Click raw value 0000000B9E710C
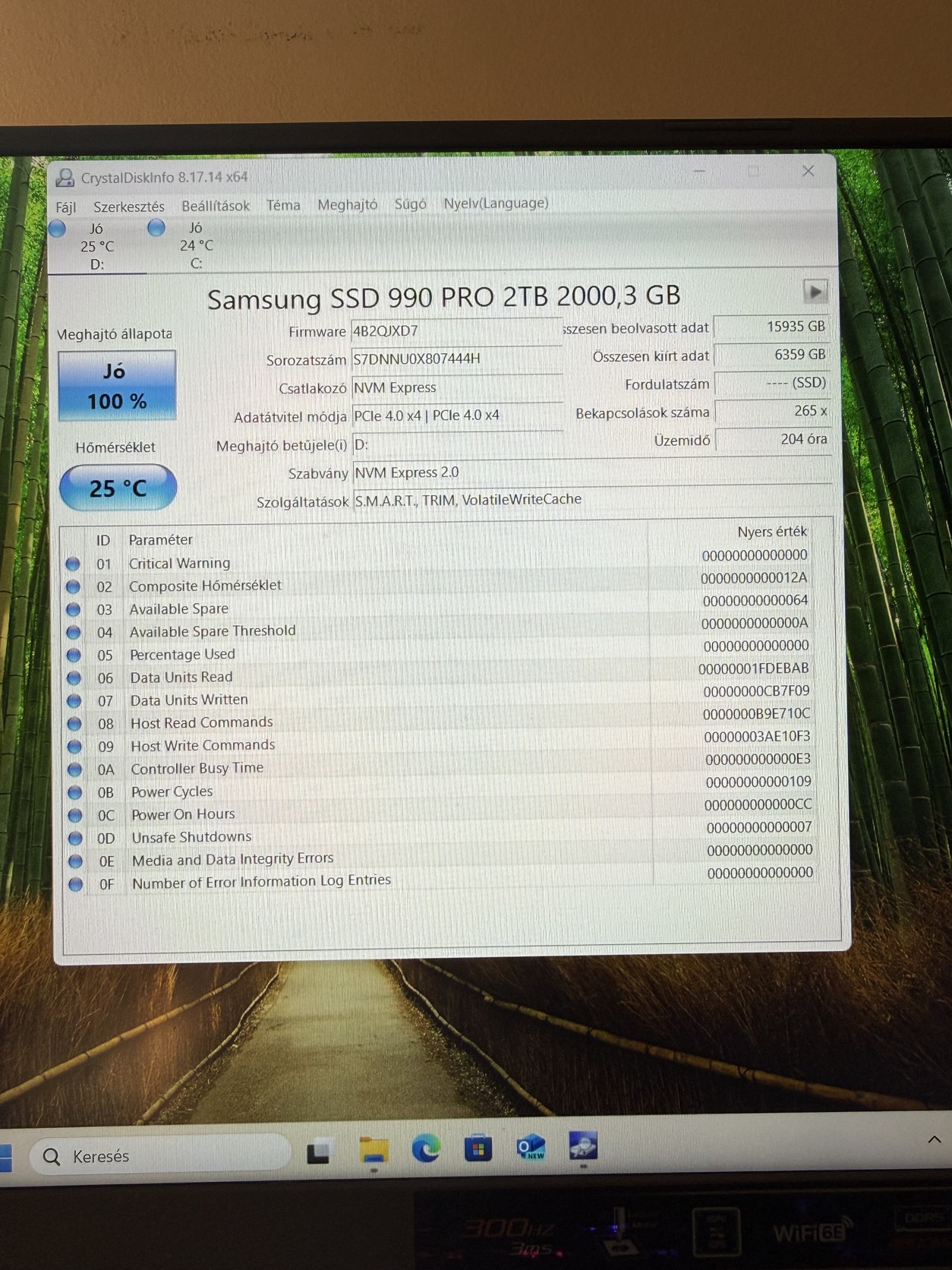 pyautogui.click(x=756, y=714)
